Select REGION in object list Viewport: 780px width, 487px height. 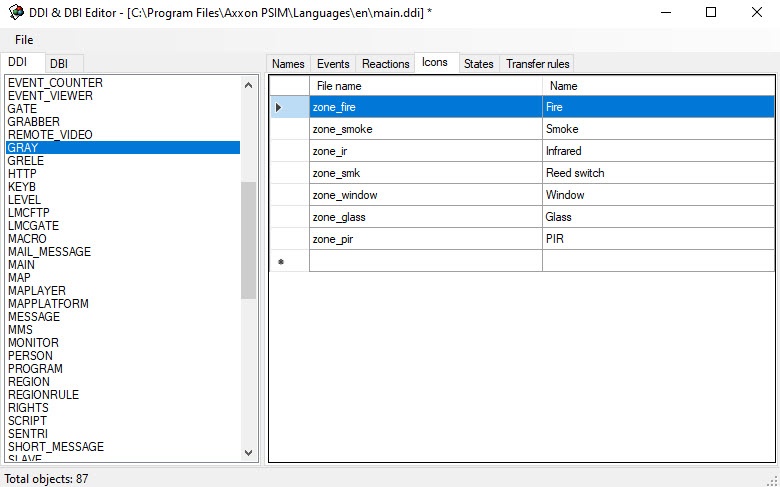pos(123,382)
